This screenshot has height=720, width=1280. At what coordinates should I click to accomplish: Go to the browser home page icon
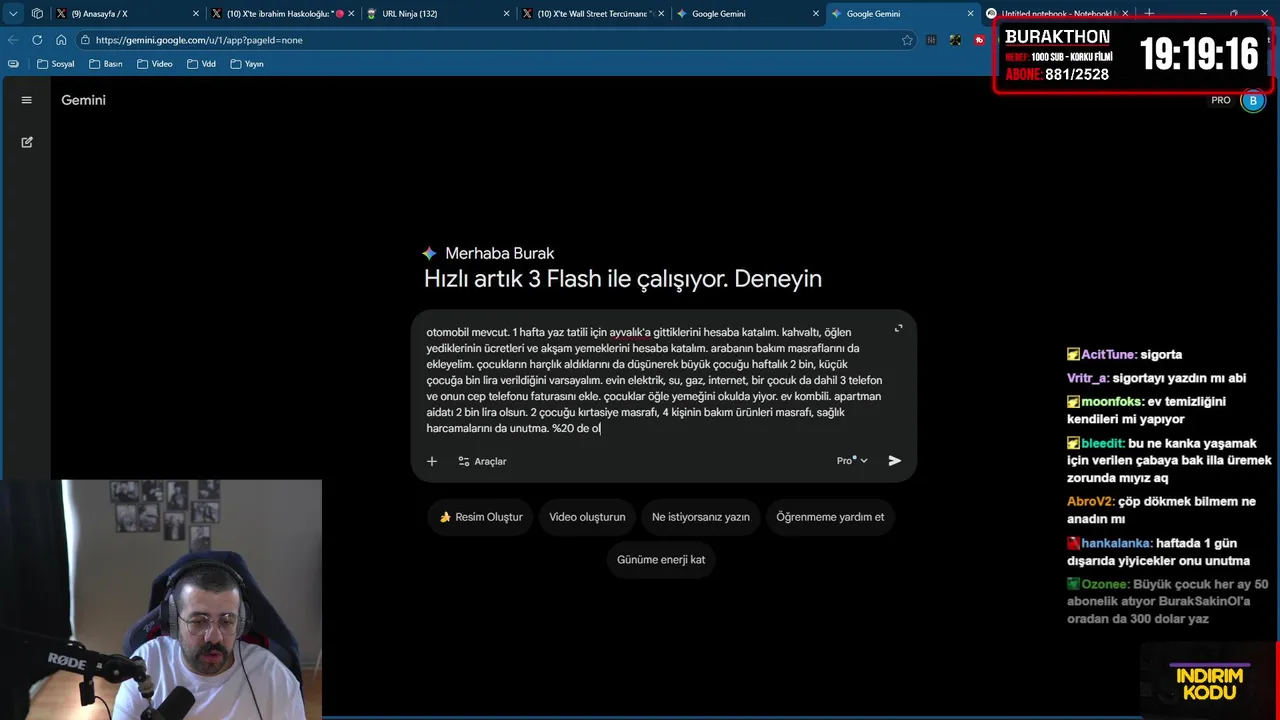click(x=61, y=40)
